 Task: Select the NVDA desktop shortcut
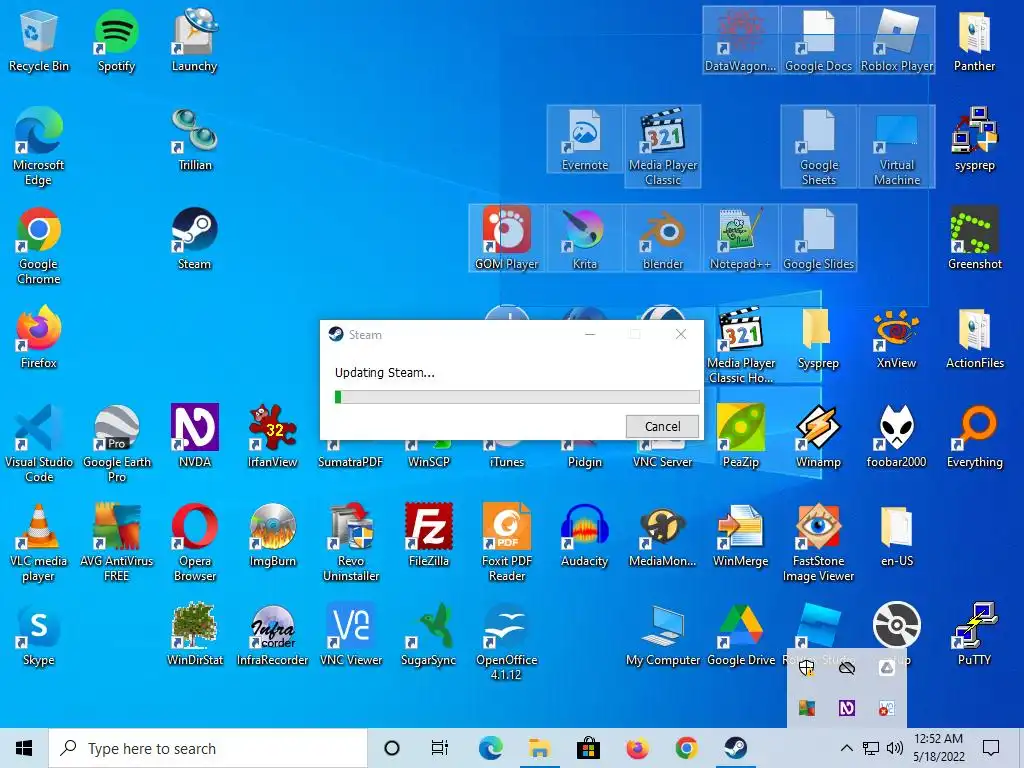195,436
